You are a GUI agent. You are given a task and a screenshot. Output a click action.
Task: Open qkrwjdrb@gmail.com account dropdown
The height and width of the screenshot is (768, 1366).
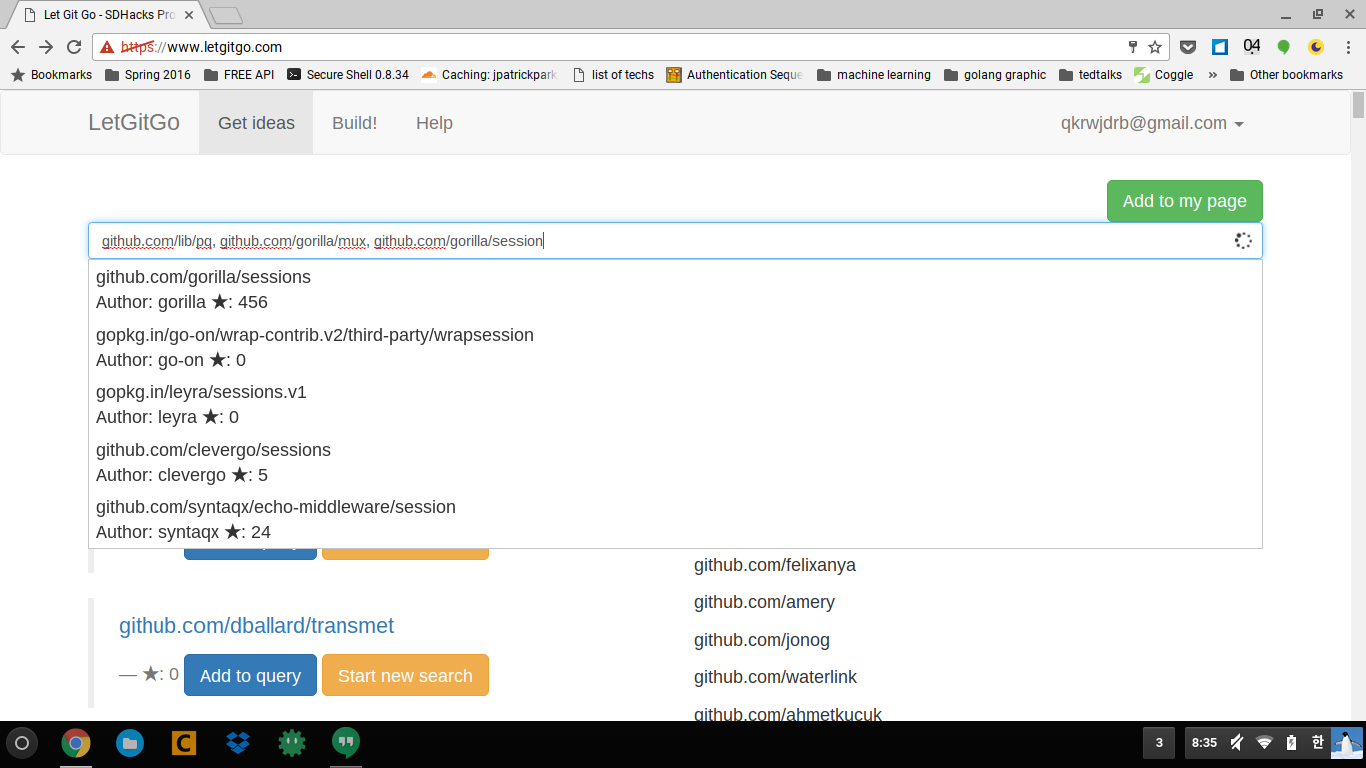point(1152,123)
